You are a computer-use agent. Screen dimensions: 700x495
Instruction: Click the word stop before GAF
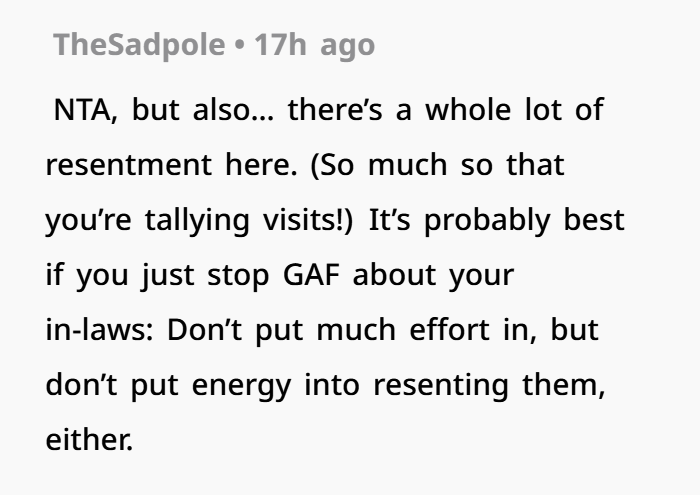[x=238, y=275]
